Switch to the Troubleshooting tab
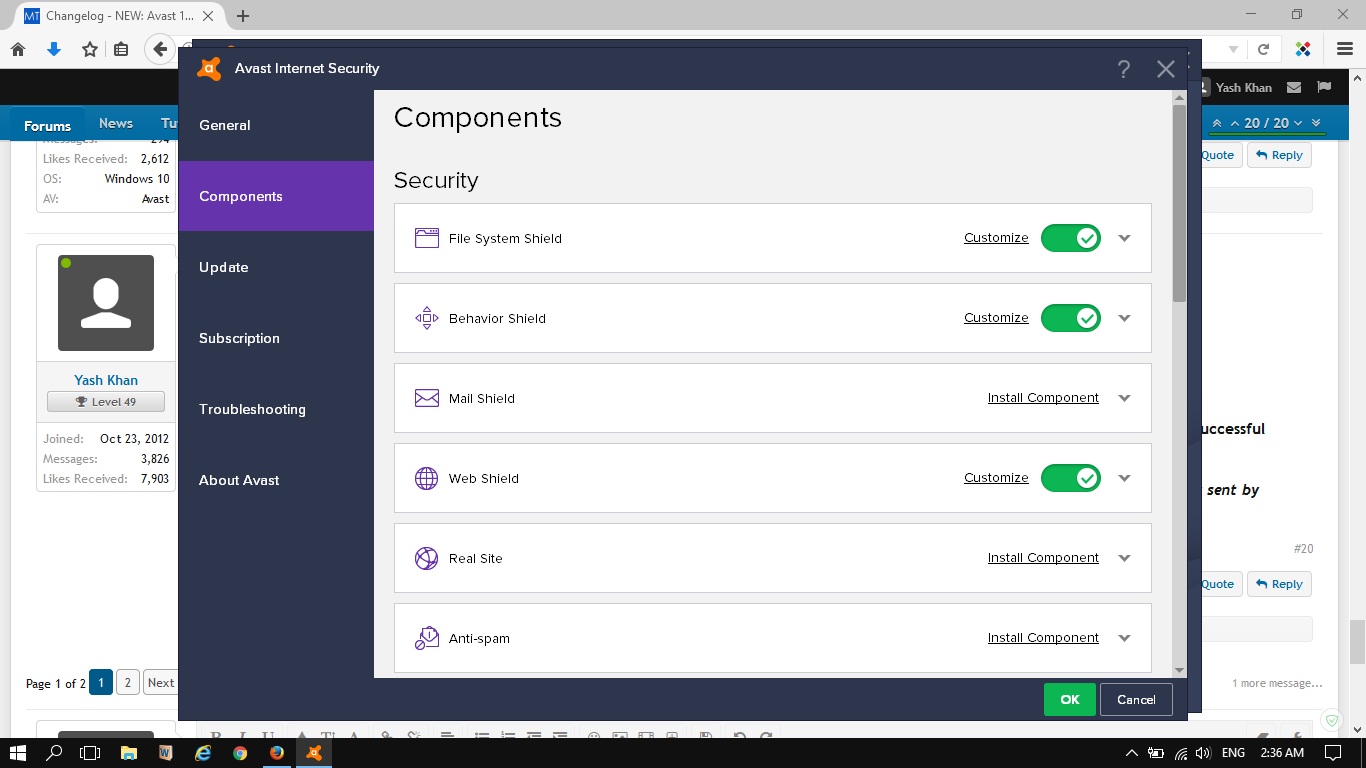 coord(276,409)
